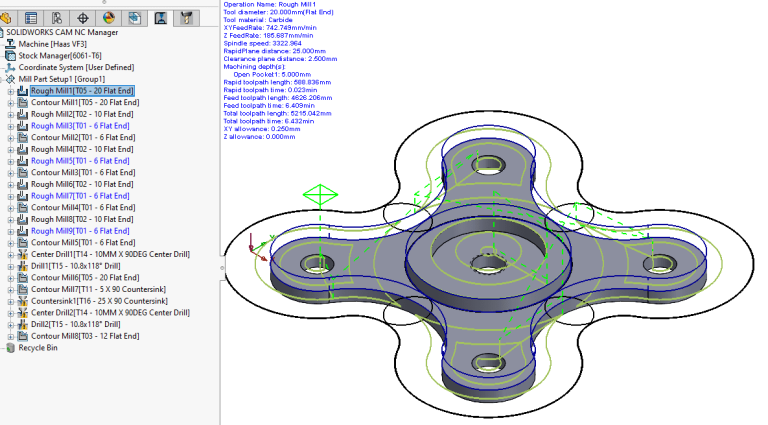
Task: Click the Recycle Bin icon
Action: coord(10,348)
